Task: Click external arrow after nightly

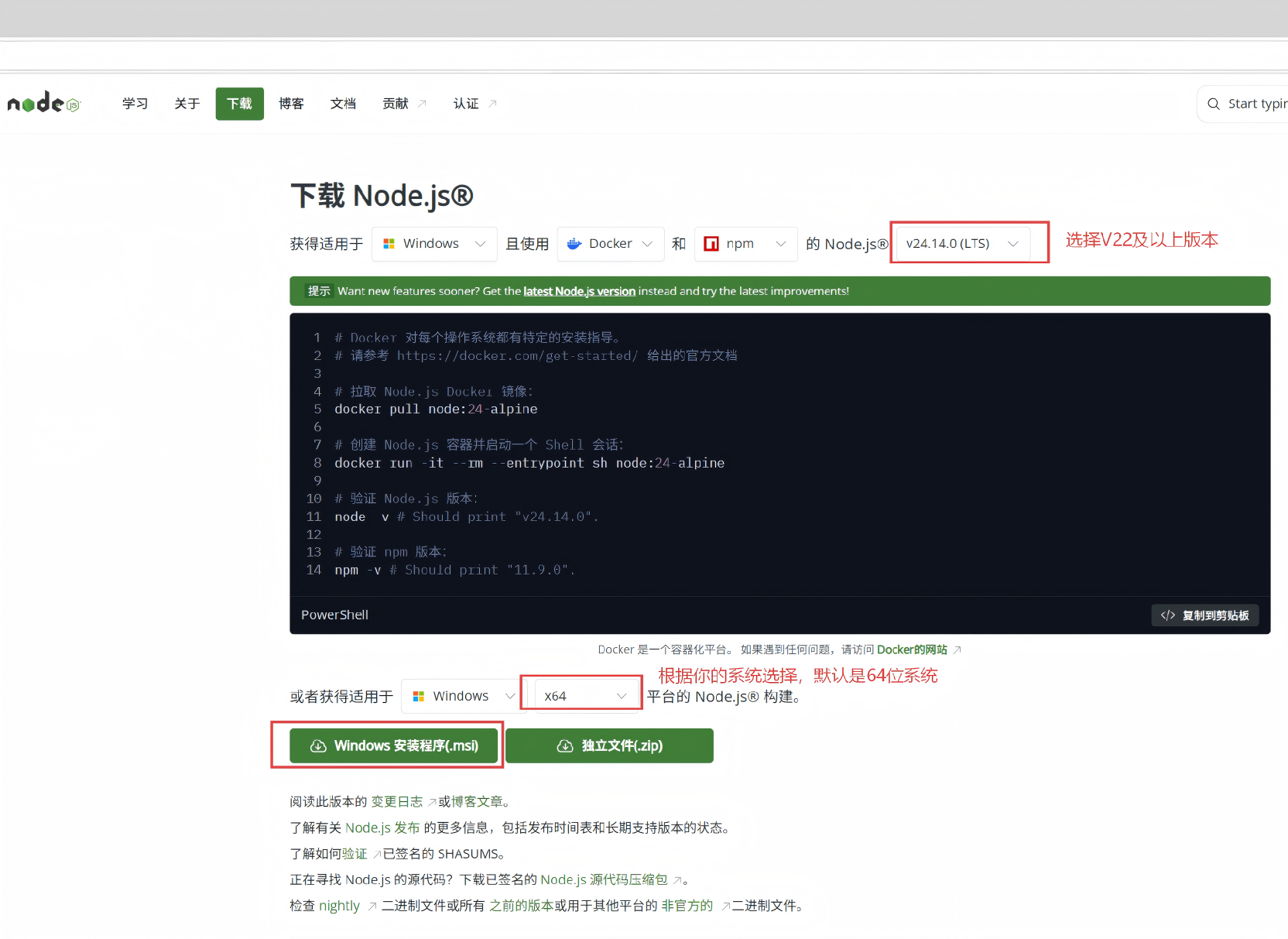Action: coord(372,906)
